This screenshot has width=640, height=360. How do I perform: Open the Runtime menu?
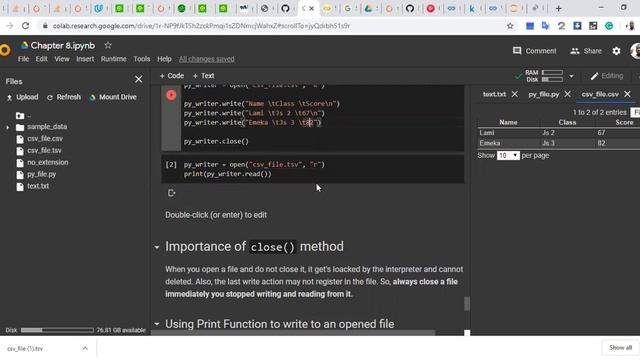click(113, 59)
